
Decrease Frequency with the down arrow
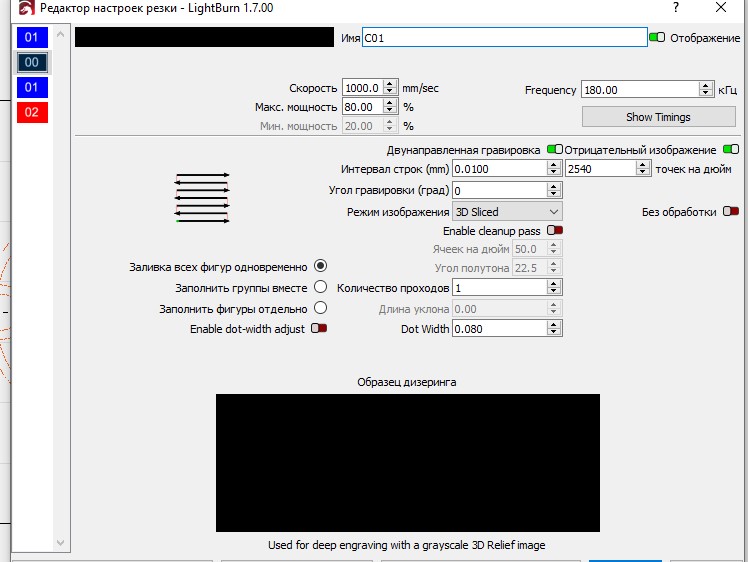(706, 94)
